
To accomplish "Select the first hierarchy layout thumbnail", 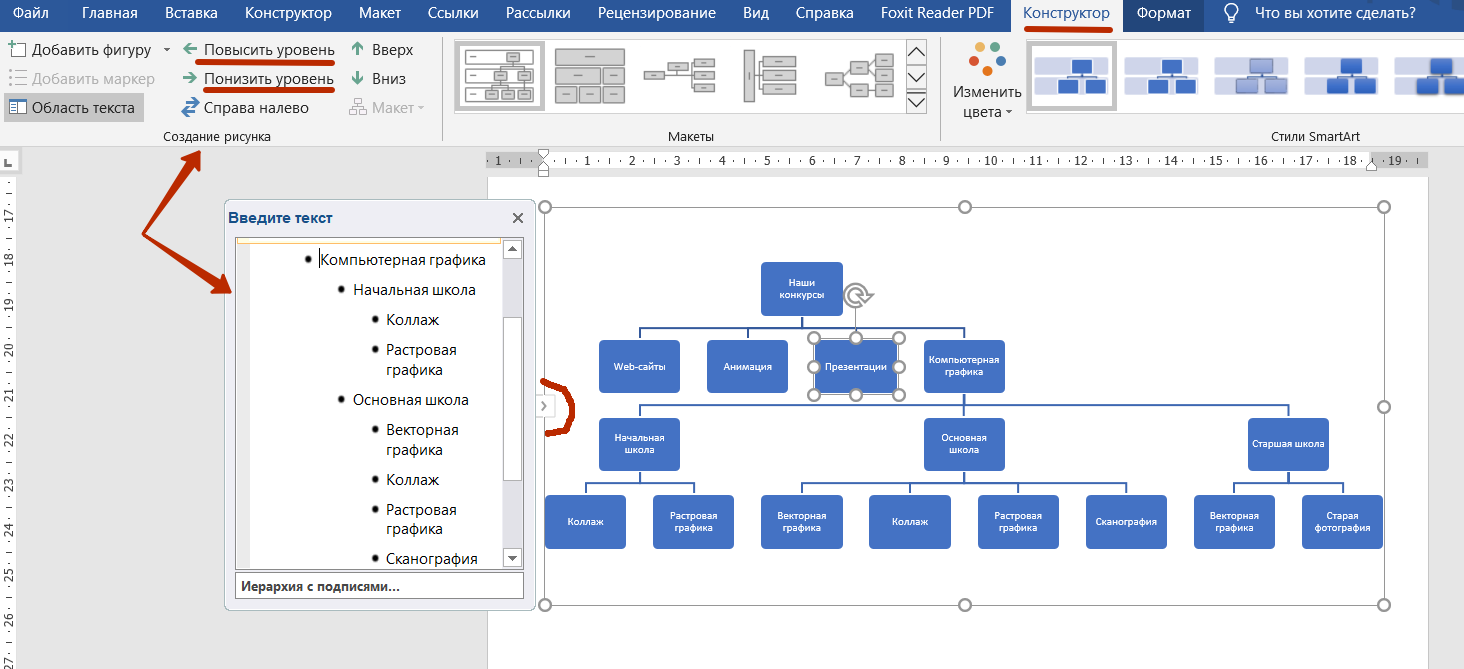I will tap(499, 75).
